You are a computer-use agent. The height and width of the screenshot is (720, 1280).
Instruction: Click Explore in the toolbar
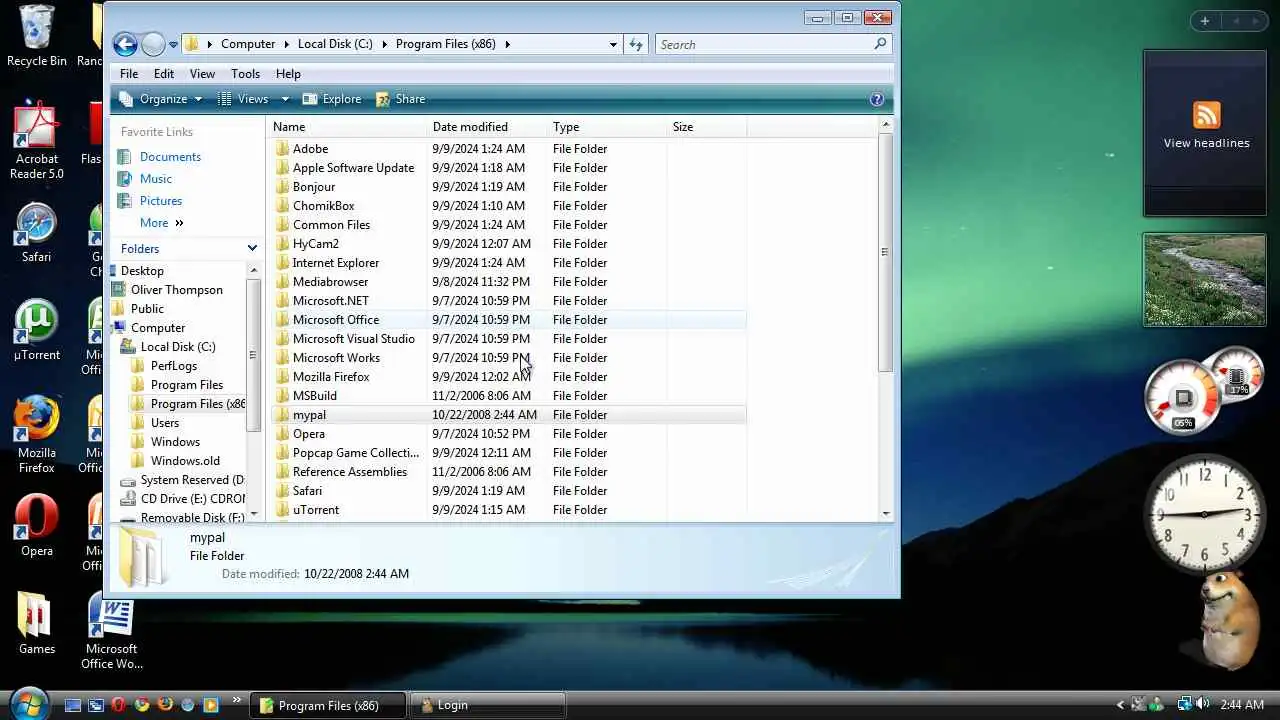(x=332, y=99)
